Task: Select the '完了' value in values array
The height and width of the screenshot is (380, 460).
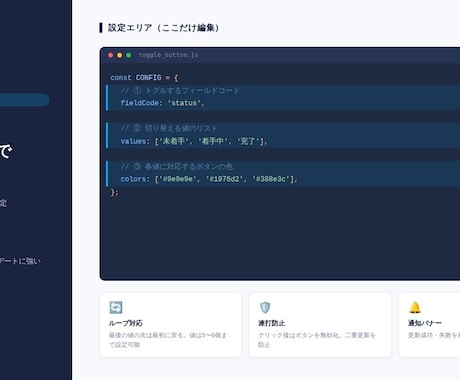Action: 248,141
